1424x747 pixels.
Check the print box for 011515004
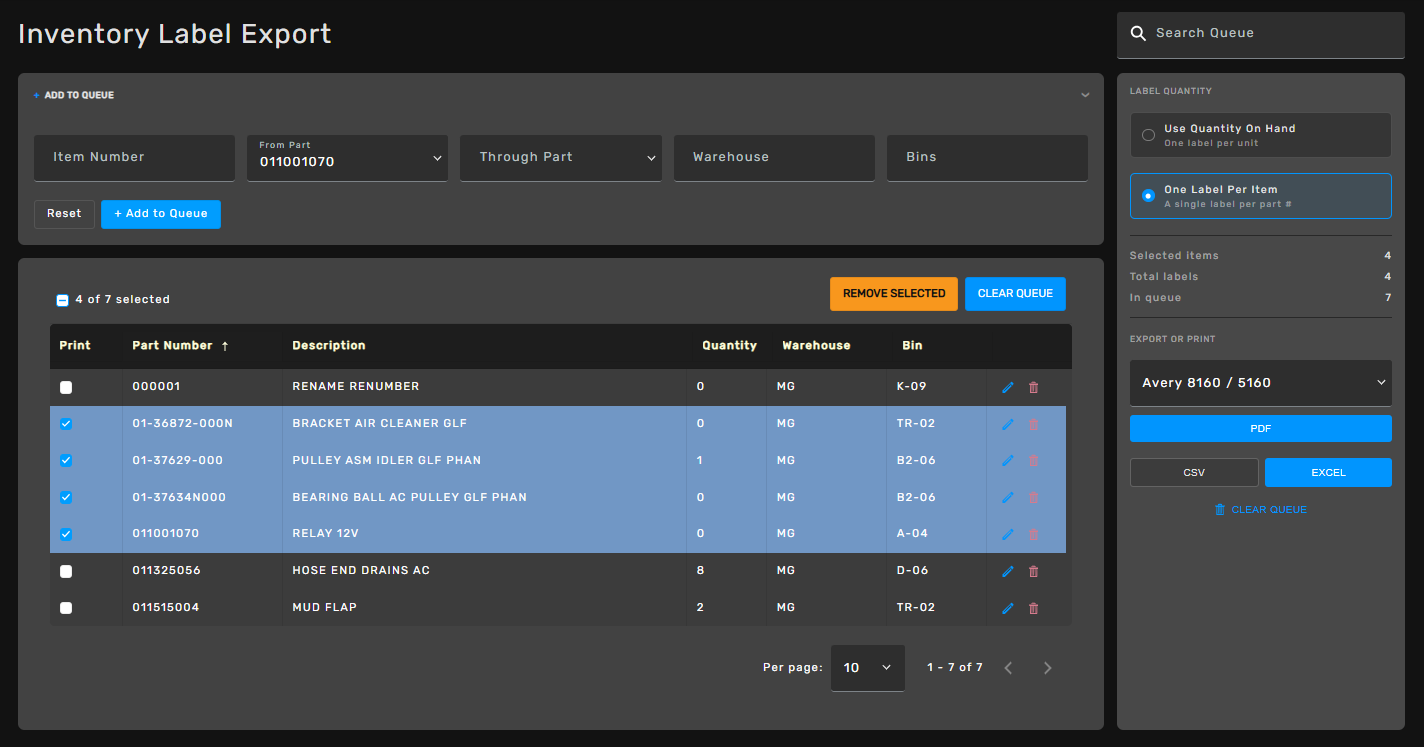66,608
